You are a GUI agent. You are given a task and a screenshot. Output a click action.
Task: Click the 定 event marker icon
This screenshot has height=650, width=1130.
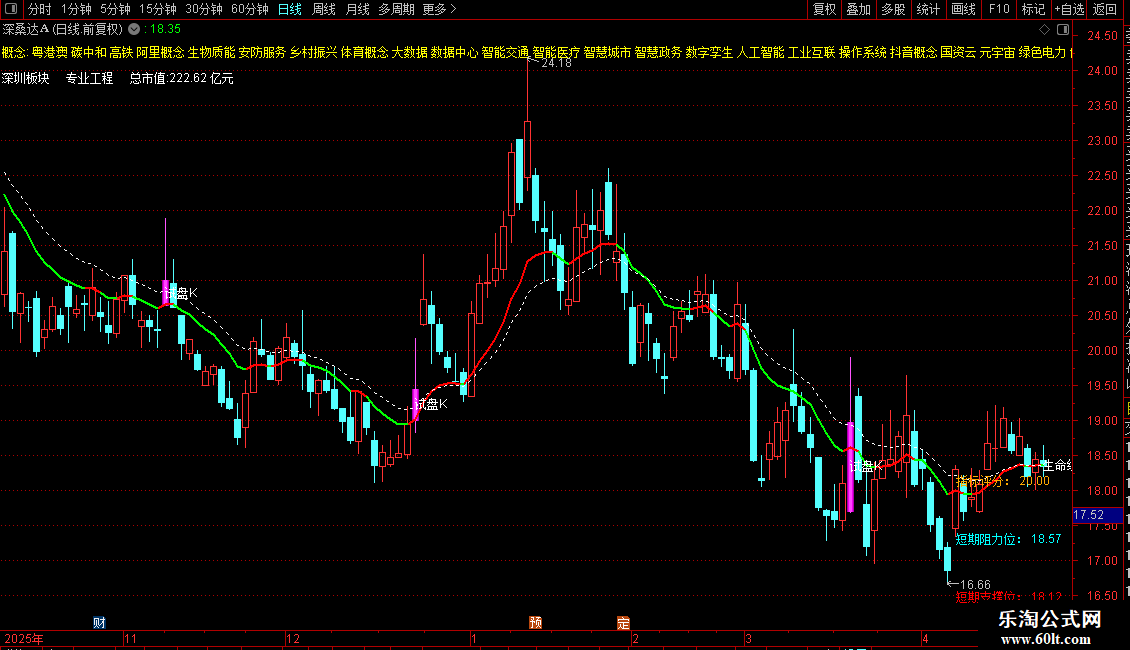[623, 623]
